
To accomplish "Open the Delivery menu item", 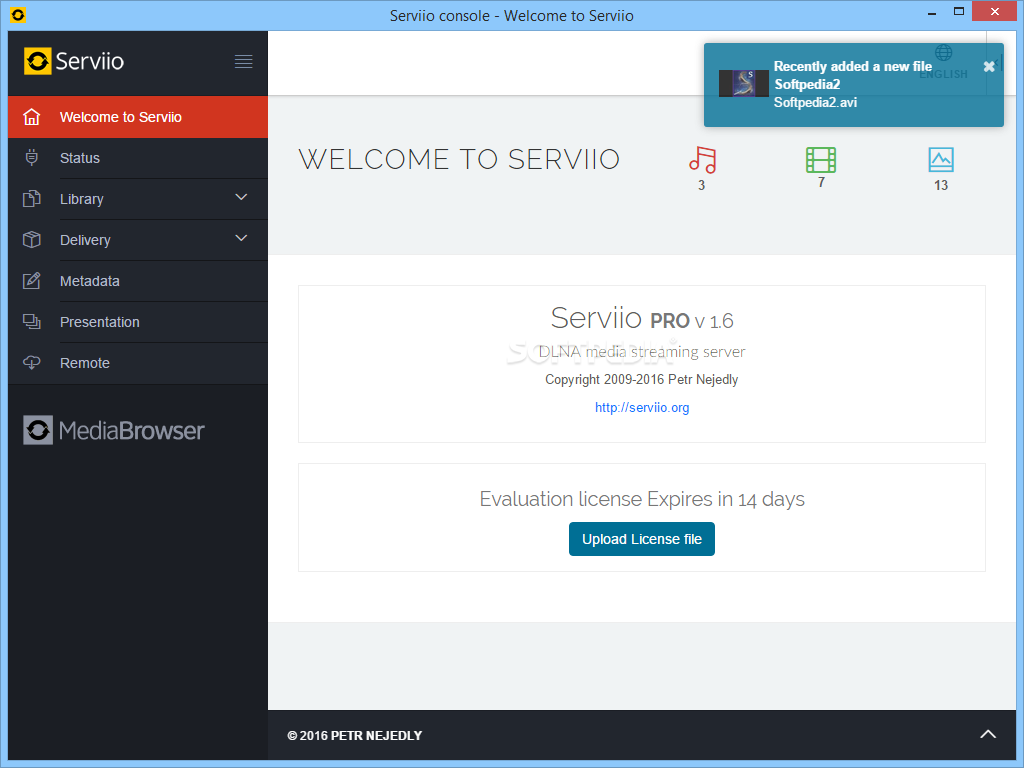I will [138, 240].
